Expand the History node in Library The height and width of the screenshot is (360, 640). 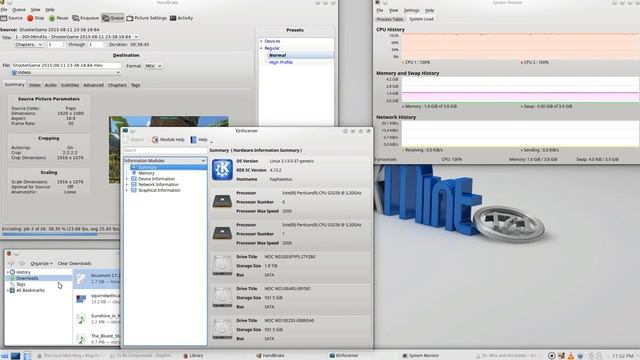point(8,272)
